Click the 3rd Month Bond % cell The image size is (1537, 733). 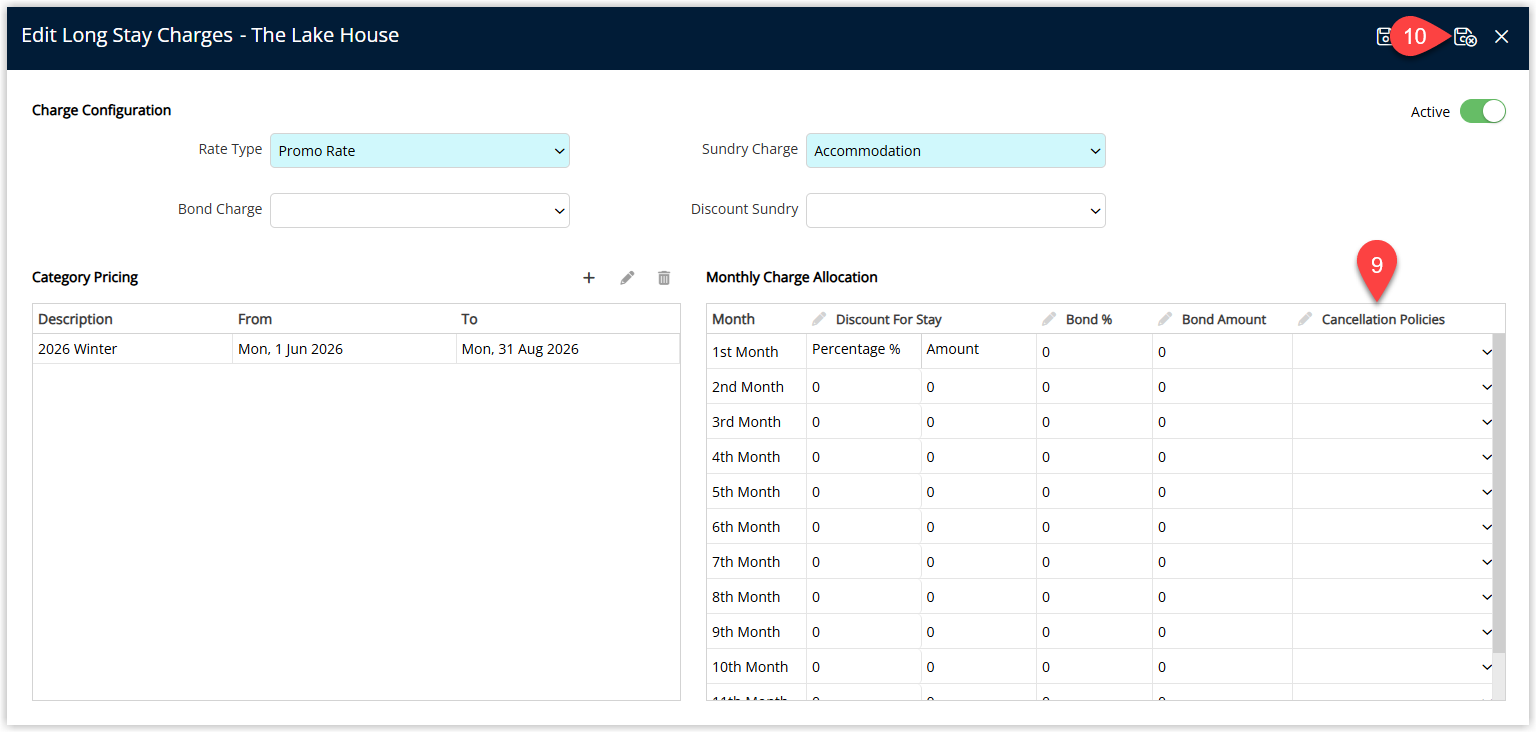coord(1094,422)
